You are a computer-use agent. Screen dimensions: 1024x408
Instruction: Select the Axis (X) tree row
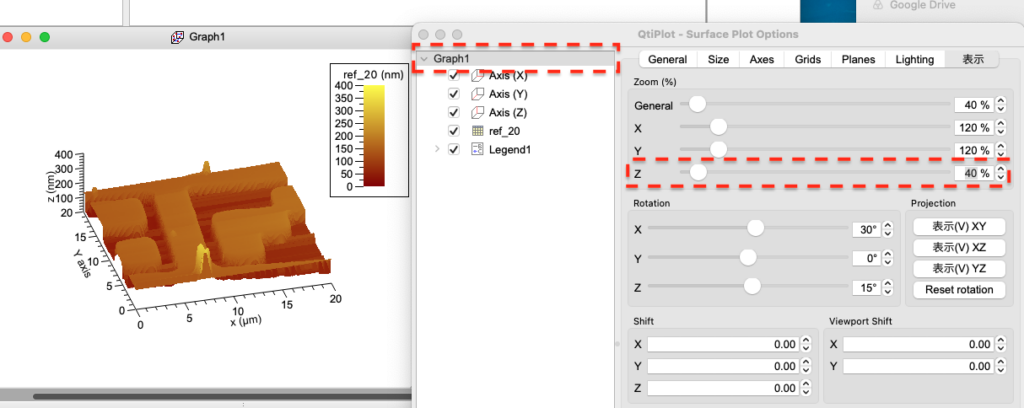click(516, 76)
